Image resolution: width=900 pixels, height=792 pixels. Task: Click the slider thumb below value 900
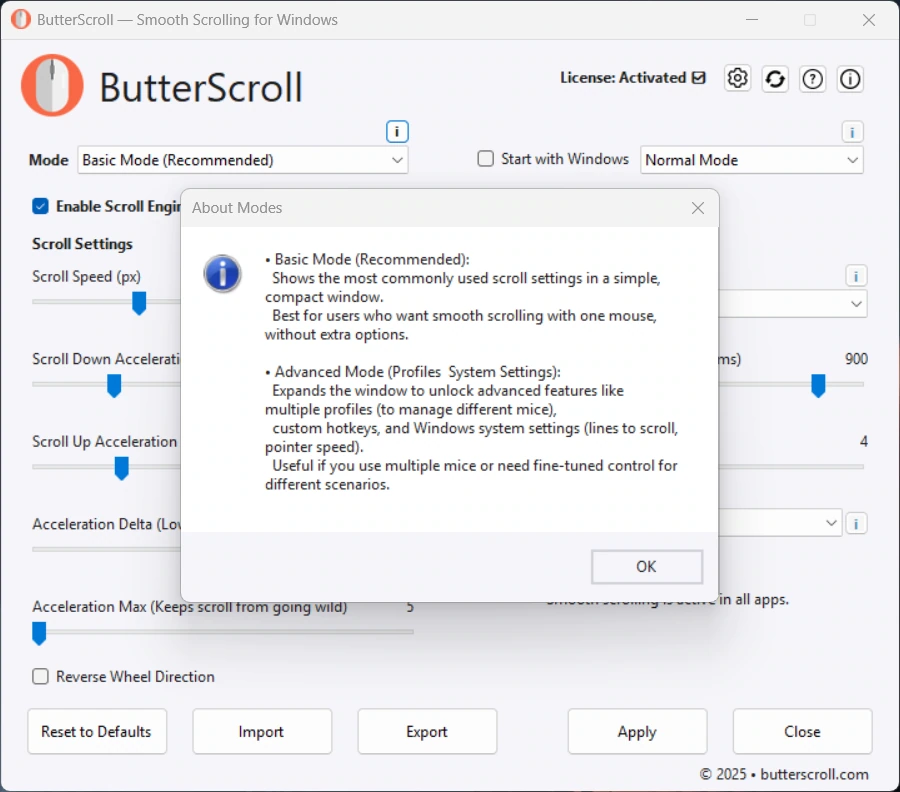click(x=818, y=386)
